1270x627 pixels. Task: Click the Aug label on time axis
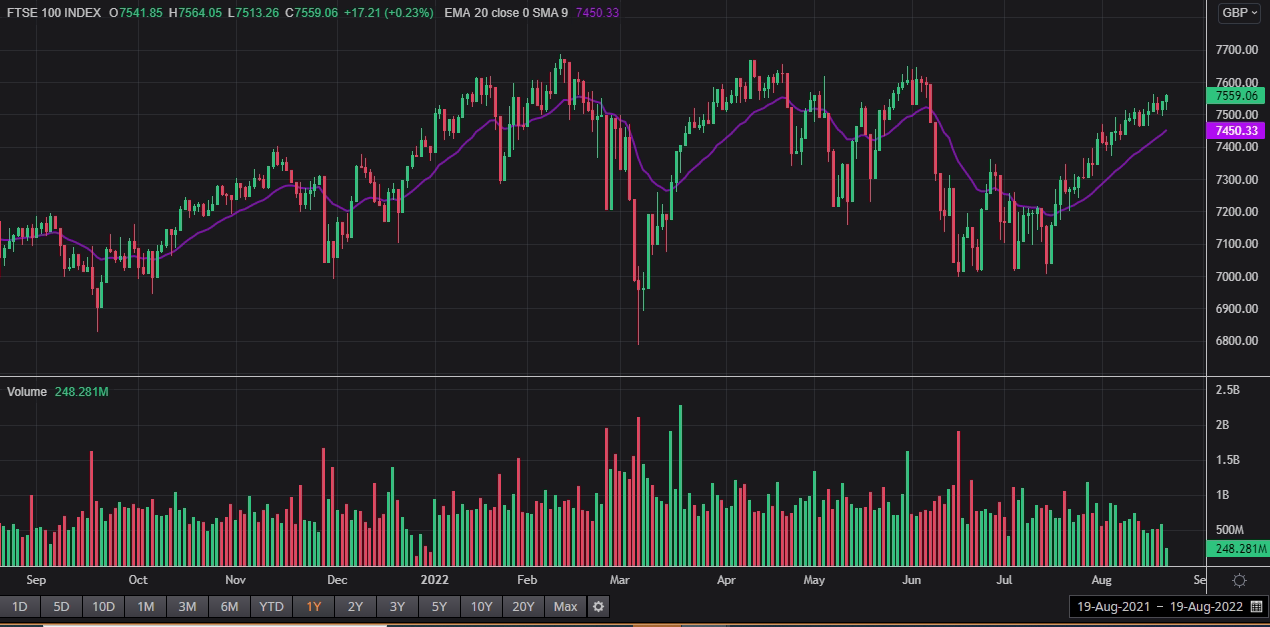click(1101, 579)
